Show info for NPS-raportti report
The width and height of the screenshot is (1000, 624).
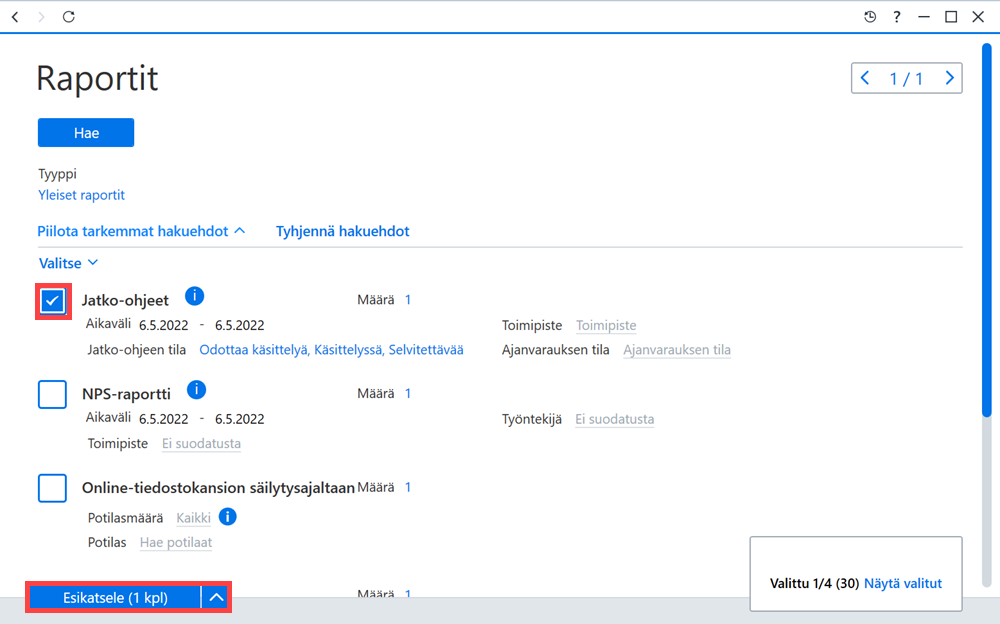click(196, 389)
